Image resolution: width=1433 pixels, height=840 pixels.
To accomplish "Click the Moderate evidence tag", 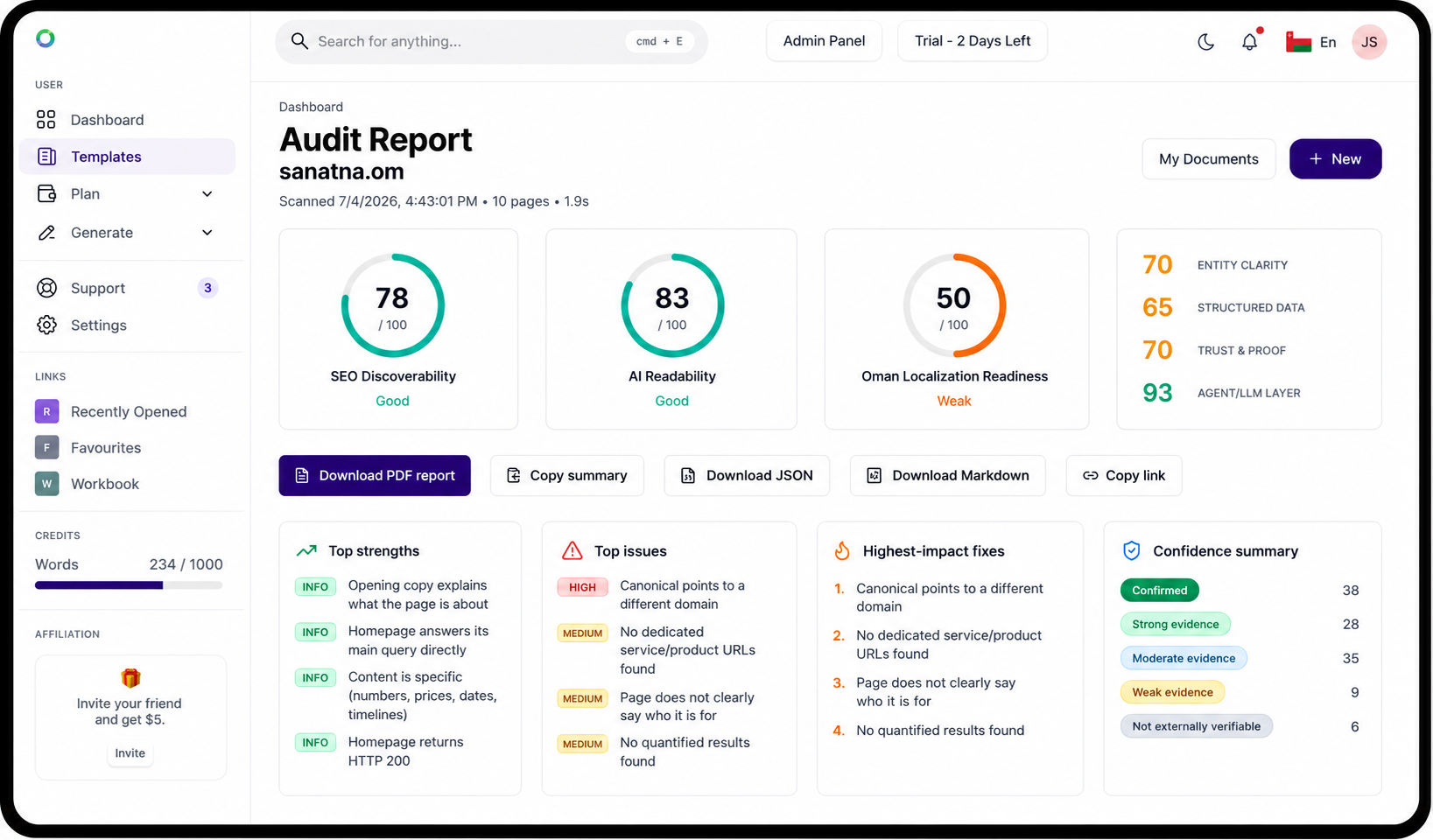I will point(1184,658).
